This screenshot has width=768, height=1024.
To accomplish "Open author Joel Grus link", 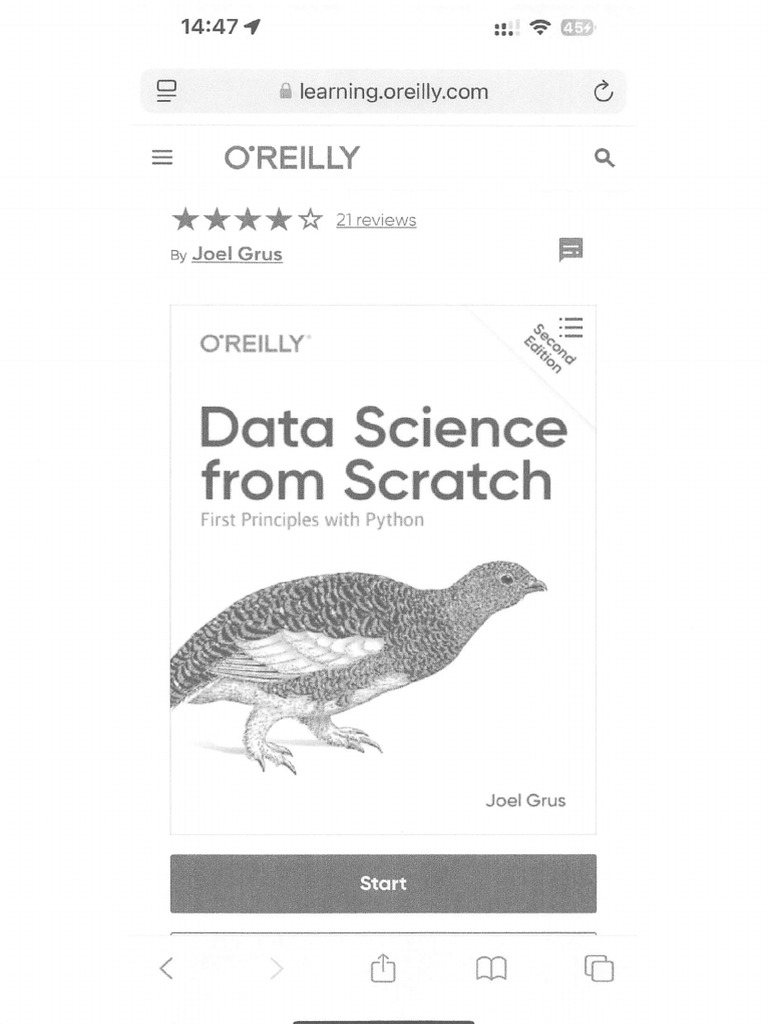I will point(237,254).
